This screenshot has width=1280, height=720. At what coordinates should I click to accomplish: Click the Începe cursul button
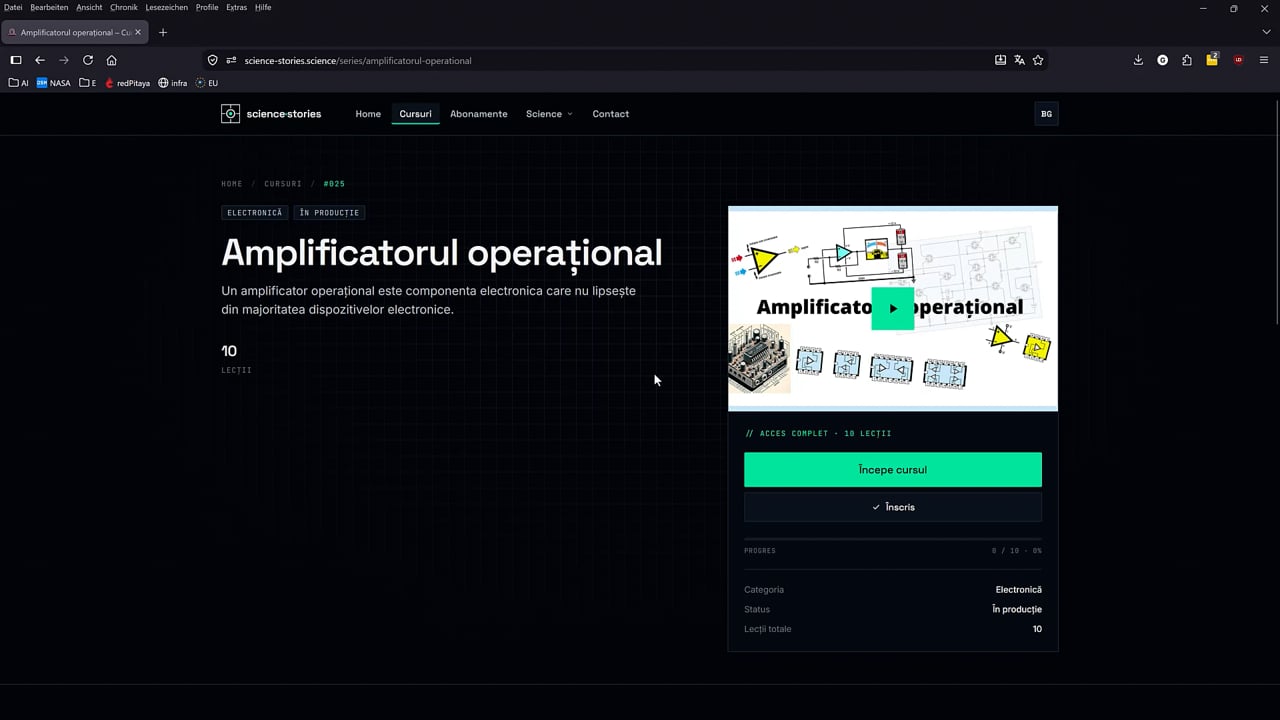[892, 470]
